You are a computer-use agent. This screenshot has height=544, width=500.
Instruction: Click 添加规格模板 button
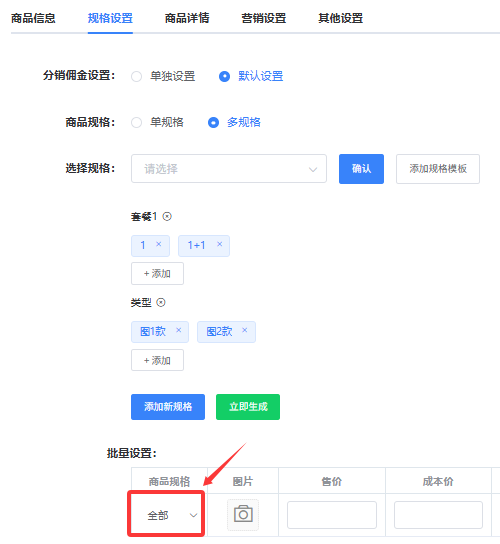[438, 169]
